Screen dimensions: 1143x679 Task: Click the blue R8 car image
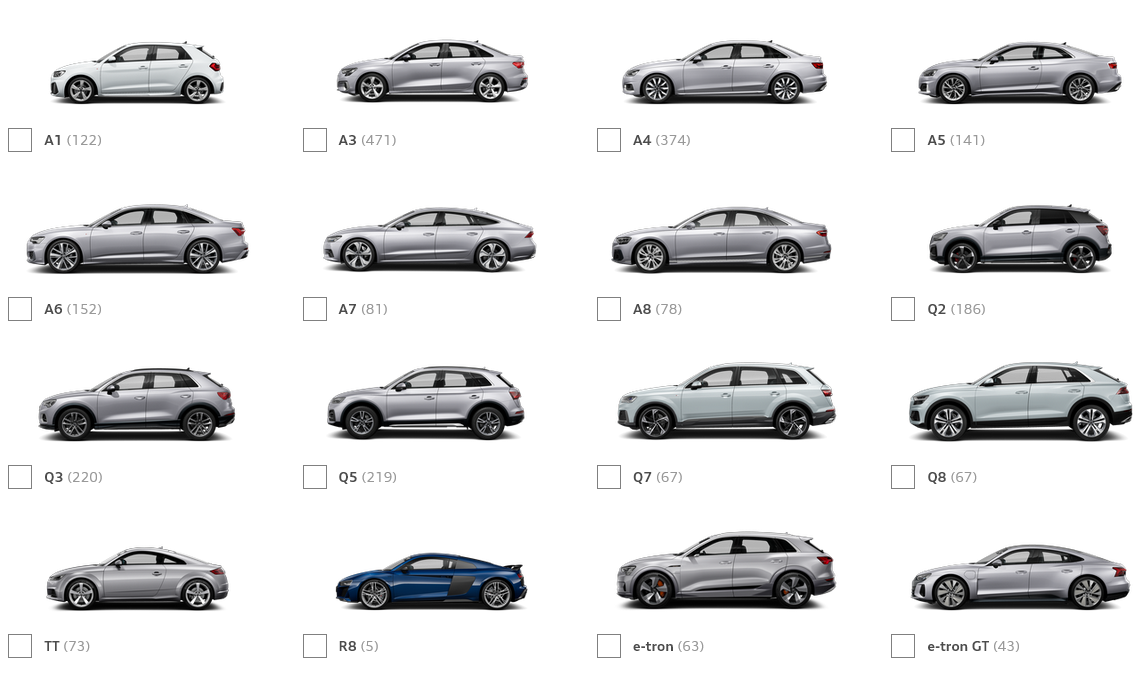tap(430, 581)
